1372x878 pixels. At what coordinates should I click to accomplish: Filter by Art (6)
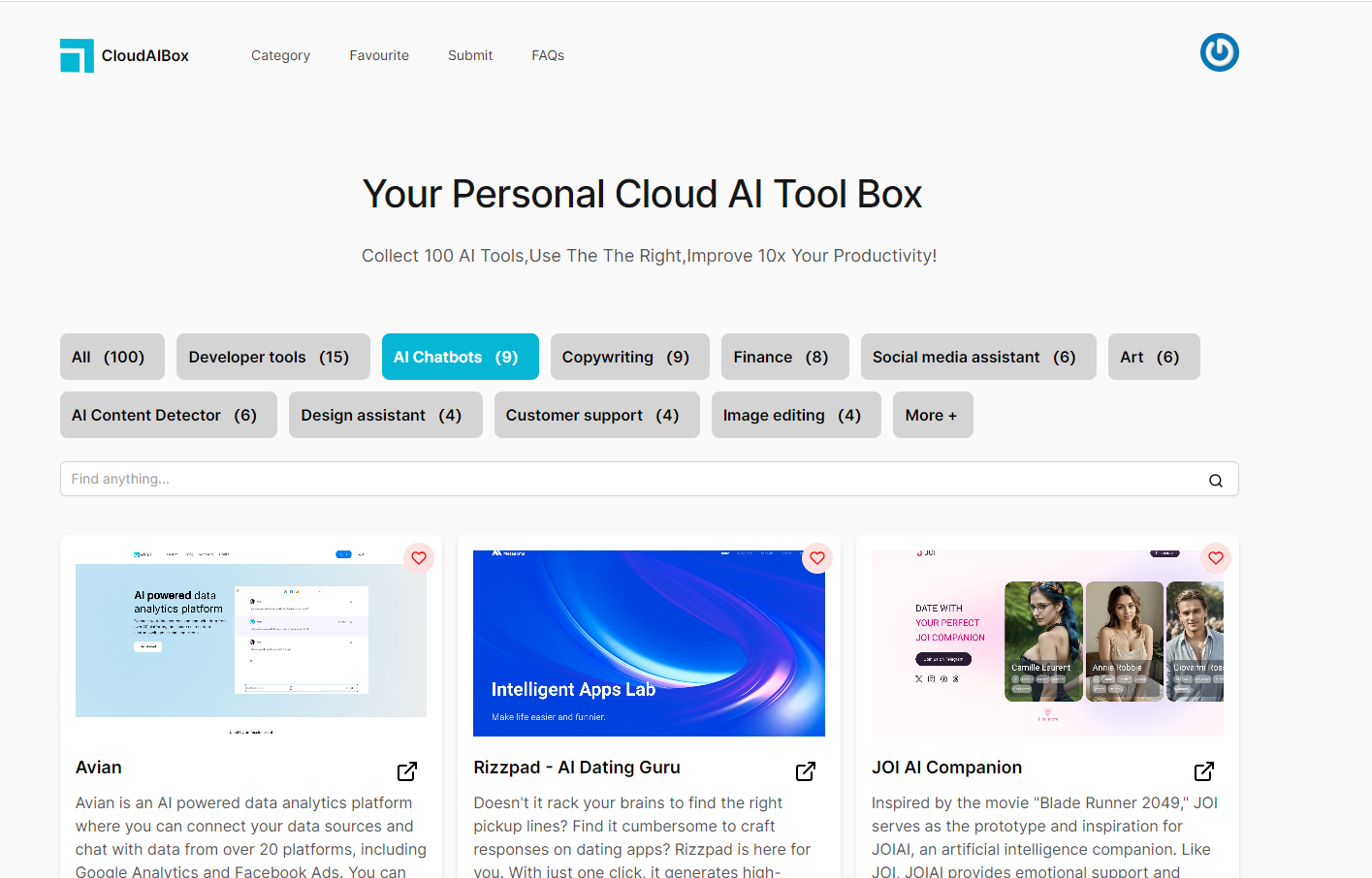point(1154,357)
